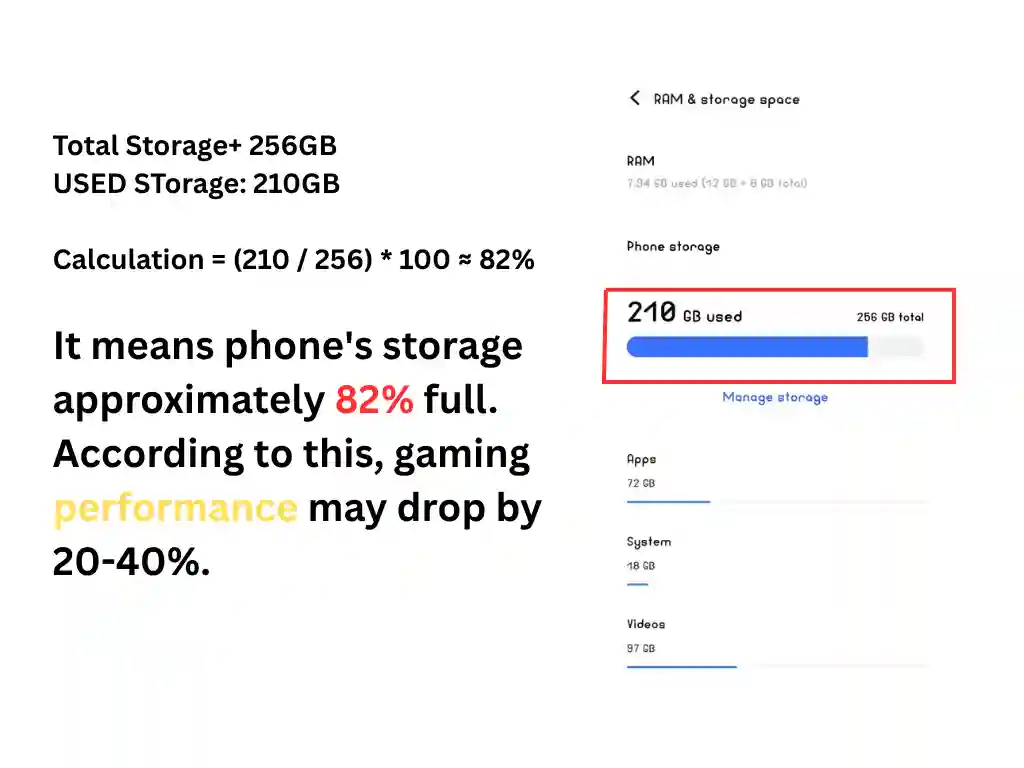Click the Total Storage+ 256GB line
1024x768 pixels.
(x=194, y=146)
